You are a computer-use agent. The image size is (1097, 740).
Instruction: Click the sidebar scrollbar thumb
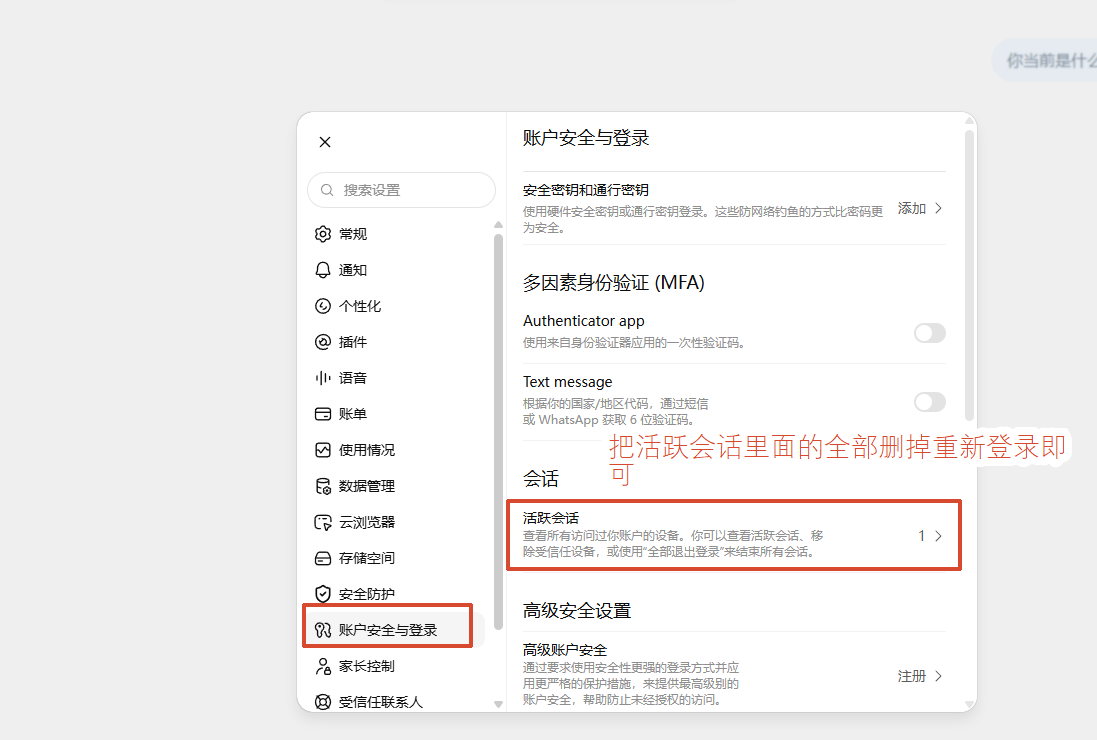[x=498, y=432]
